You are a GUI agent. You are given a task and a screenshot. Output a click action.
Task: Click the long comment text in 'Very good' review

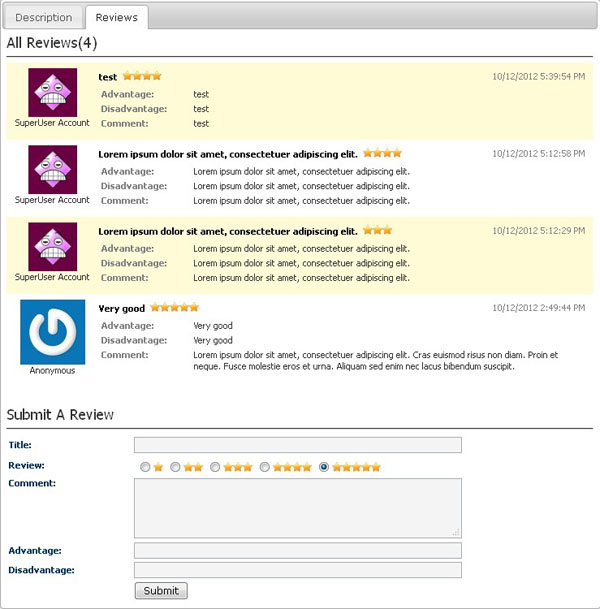(x=376, y=361)
